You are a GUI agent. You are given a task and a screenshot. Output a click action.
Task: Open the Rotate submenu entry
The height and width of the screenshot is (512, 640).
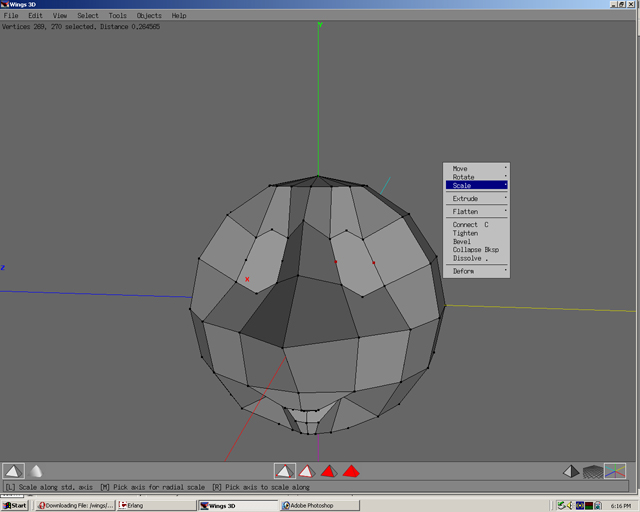[477, 177]
